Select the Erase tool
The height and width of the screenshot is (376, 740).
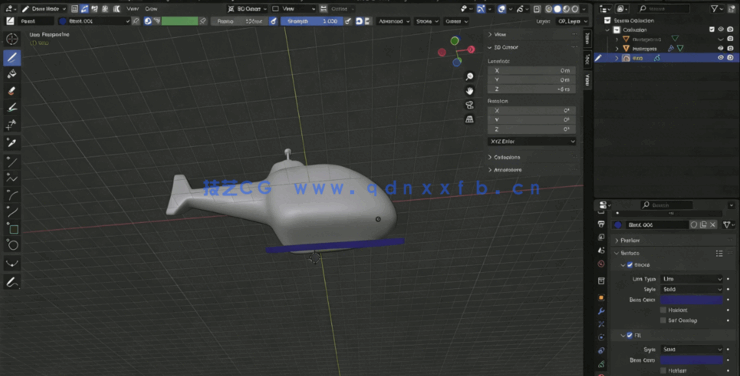(x=12, y=91)
